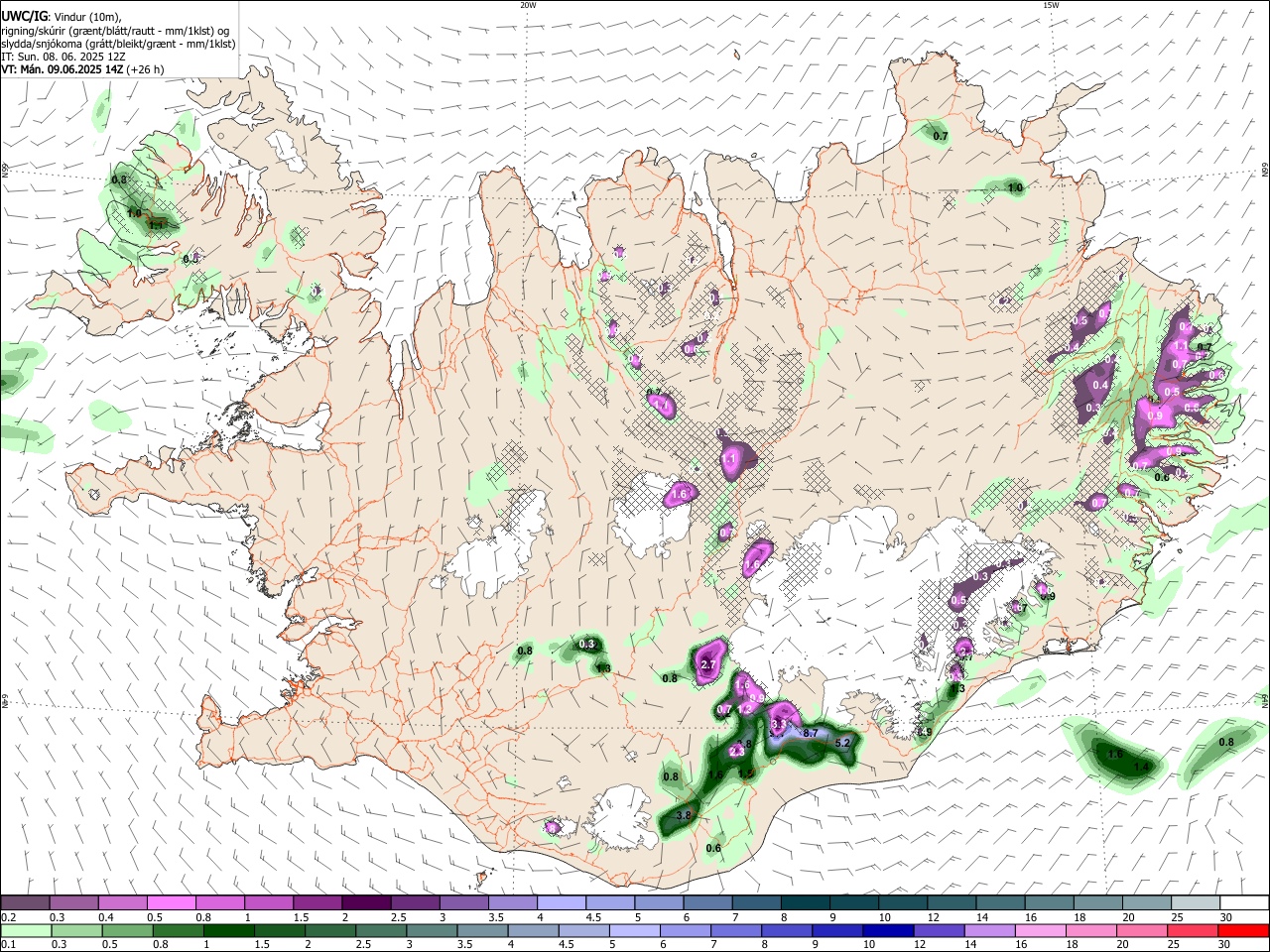1270x952 pixels.
Task: Pick the light blue snow swatch between 4 and 4.5
Action: click(x=561, y=903)
